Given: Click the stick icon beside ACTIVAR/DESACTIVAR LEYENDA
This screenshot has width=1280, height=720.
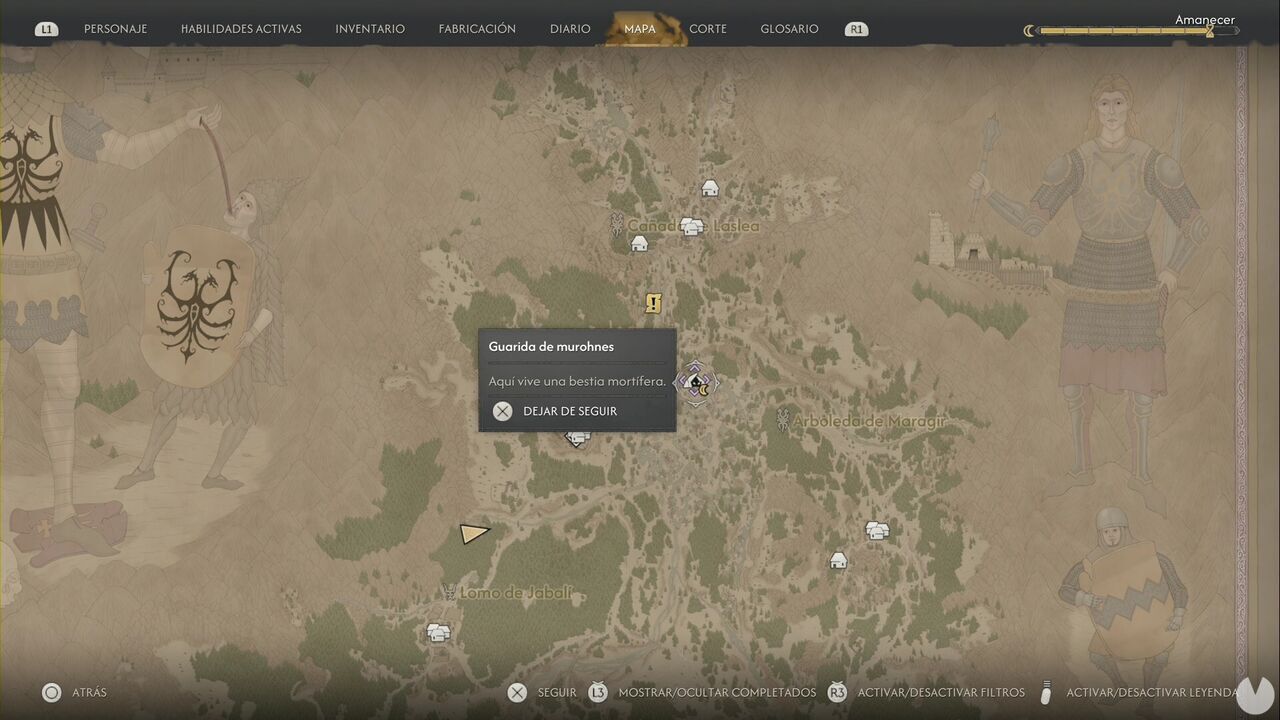Looking at the screenshot, I should coord(1047,692).
